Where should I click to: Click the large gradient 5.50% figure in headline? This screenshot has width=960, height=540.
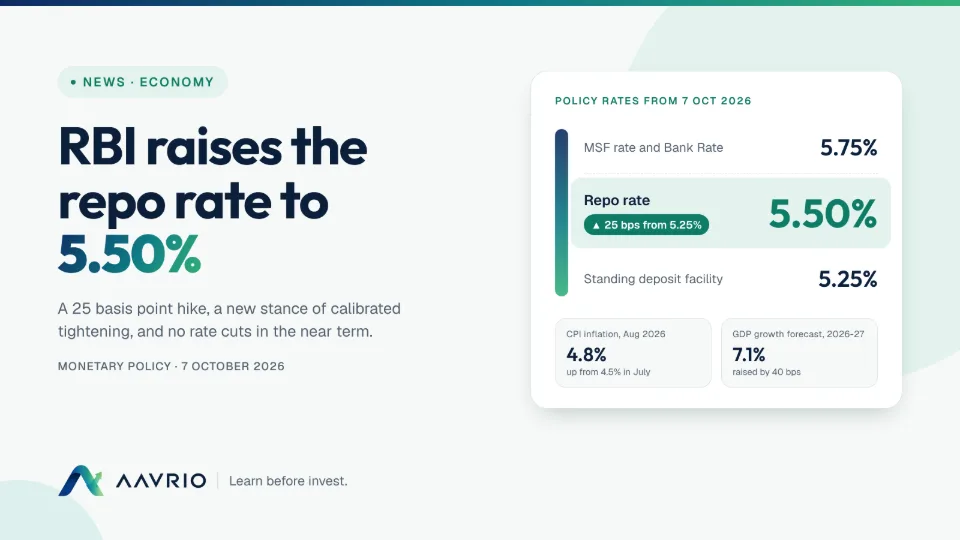click(x=129, y=254)
